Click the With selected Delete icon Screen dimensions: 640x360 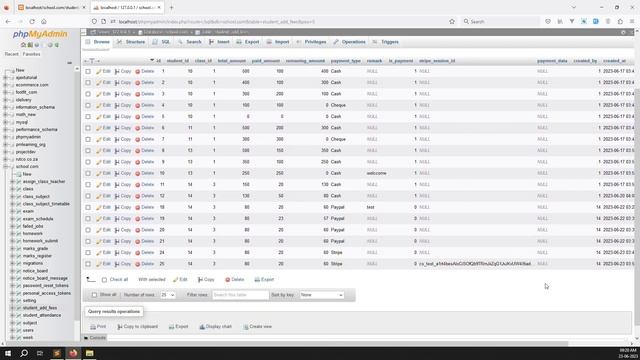tap(228, 280)
